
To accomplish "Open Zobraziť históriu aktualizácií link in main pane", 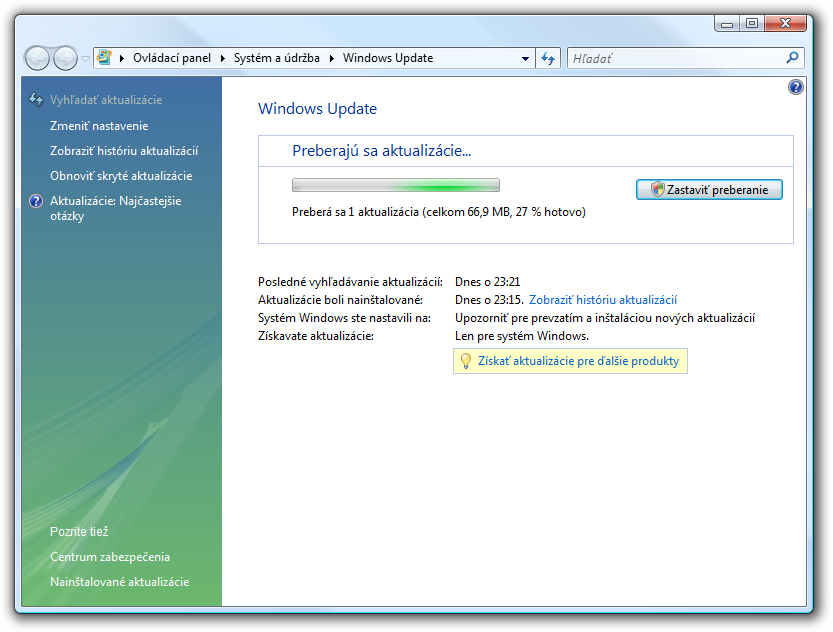I will [603, 300].
